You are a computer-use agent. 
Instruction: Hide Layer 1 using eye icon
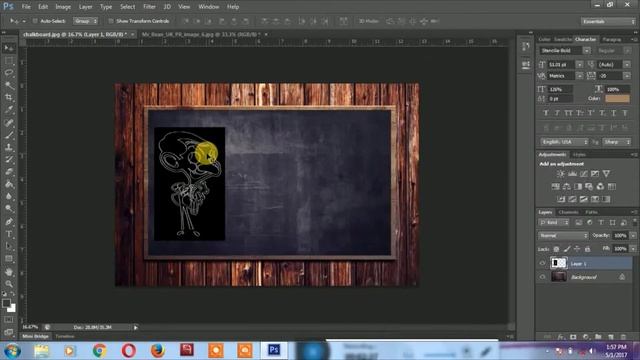[542, 263]
